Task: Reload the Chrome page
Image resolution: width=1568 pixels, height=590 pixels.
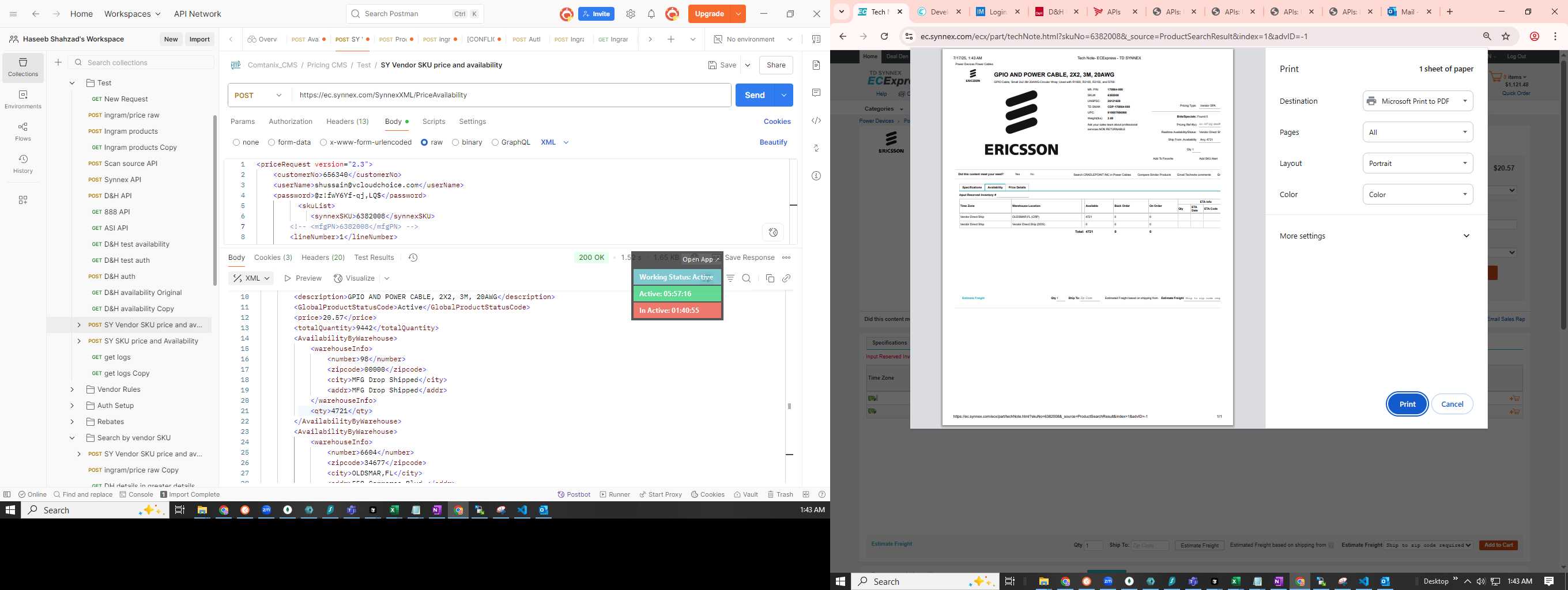Action: [x=884, y=36]
